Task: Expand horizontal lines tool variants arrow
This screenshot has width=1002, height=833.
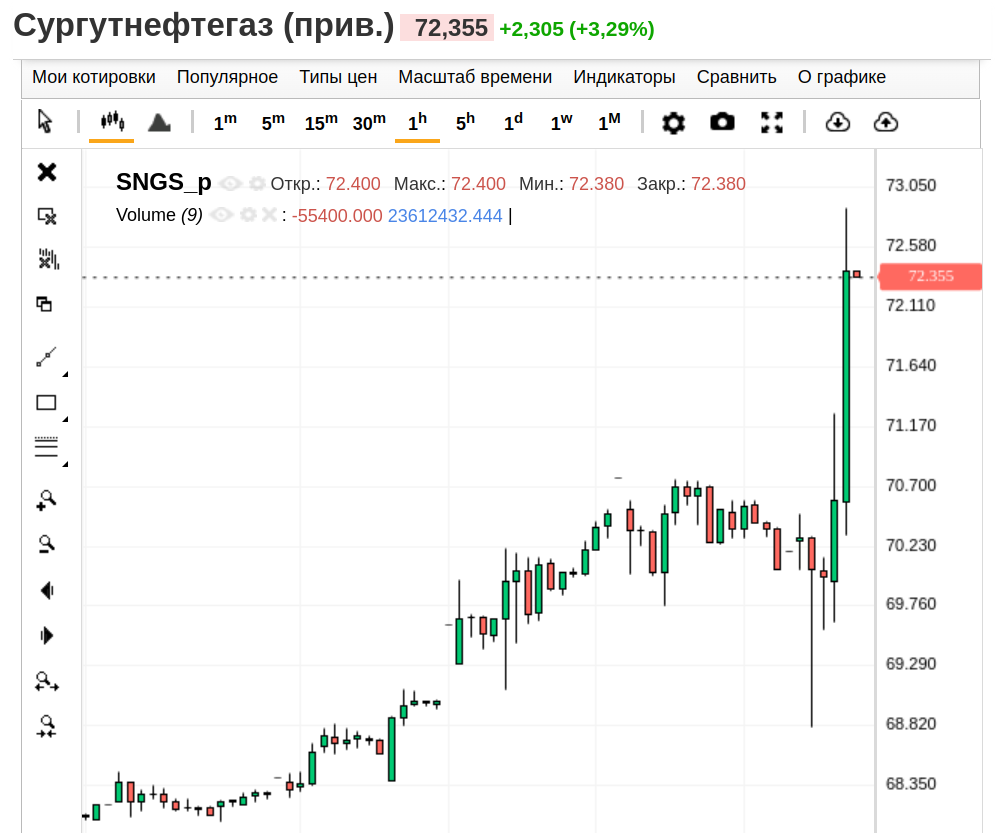Action: click(x=65, y=464)
